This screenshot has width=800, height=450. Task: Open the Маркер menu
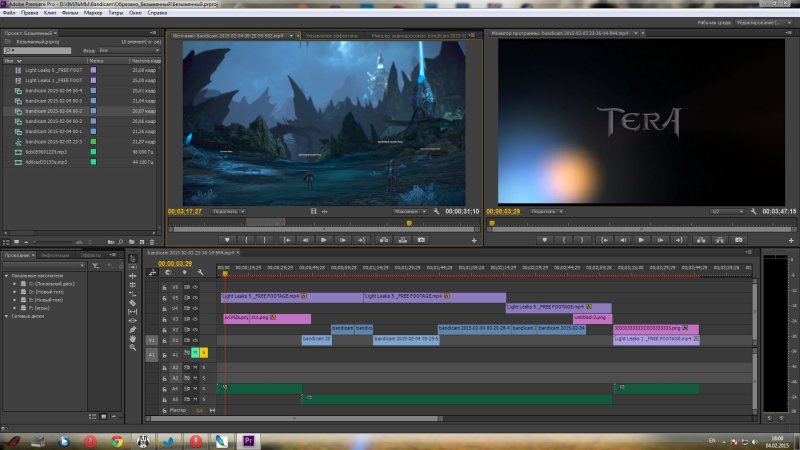point(93,14)
